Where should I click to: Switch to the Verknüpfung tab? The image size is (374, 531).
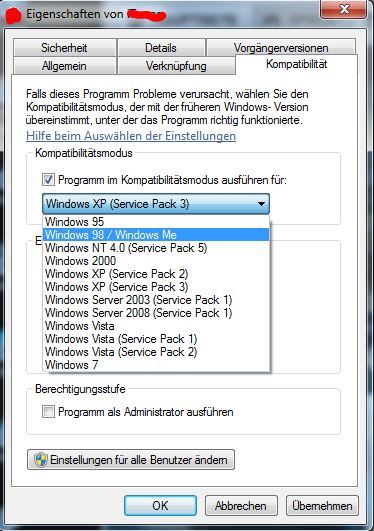click(176, 66)
